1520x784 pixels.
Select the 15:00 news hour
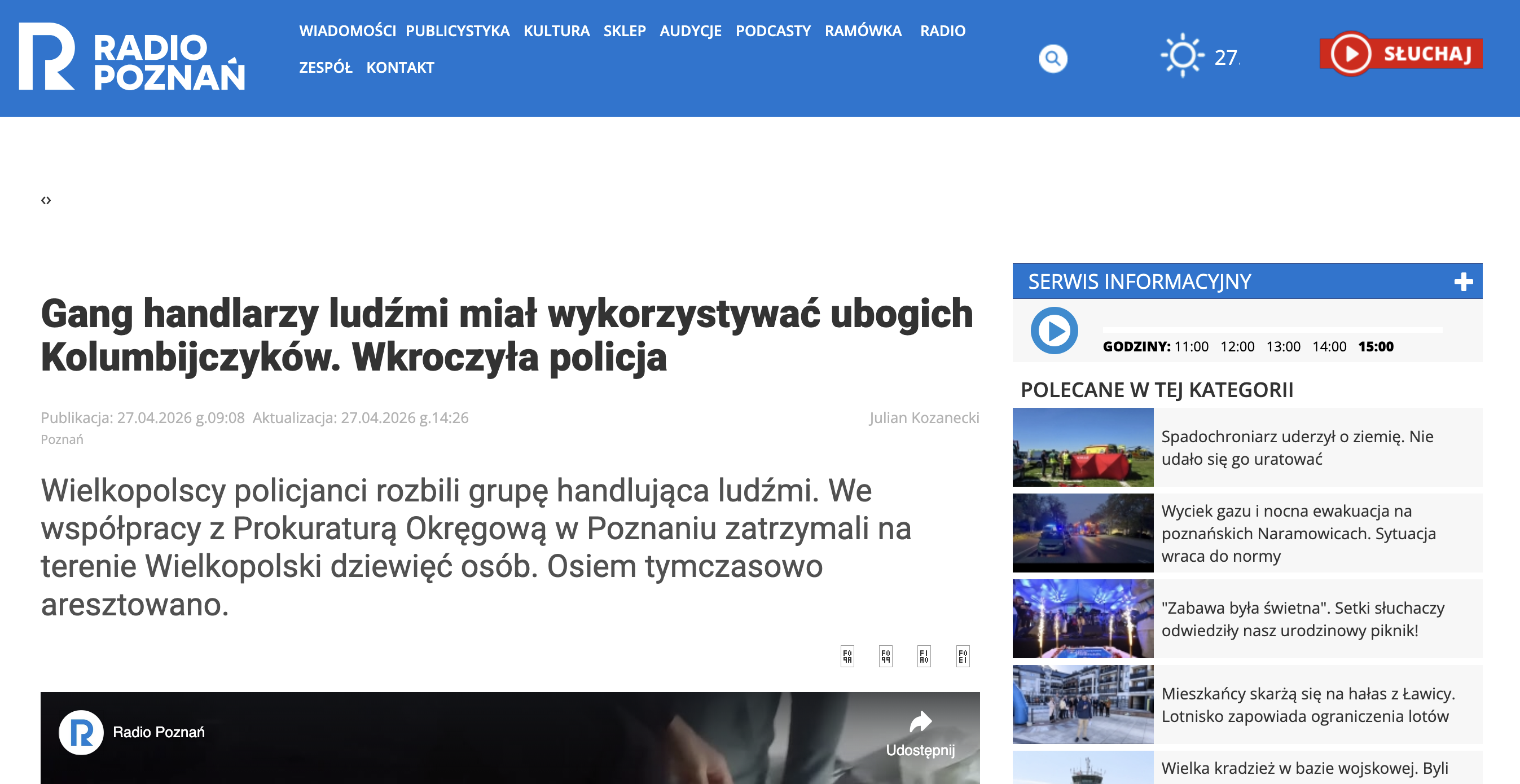tap(1376, 346)
